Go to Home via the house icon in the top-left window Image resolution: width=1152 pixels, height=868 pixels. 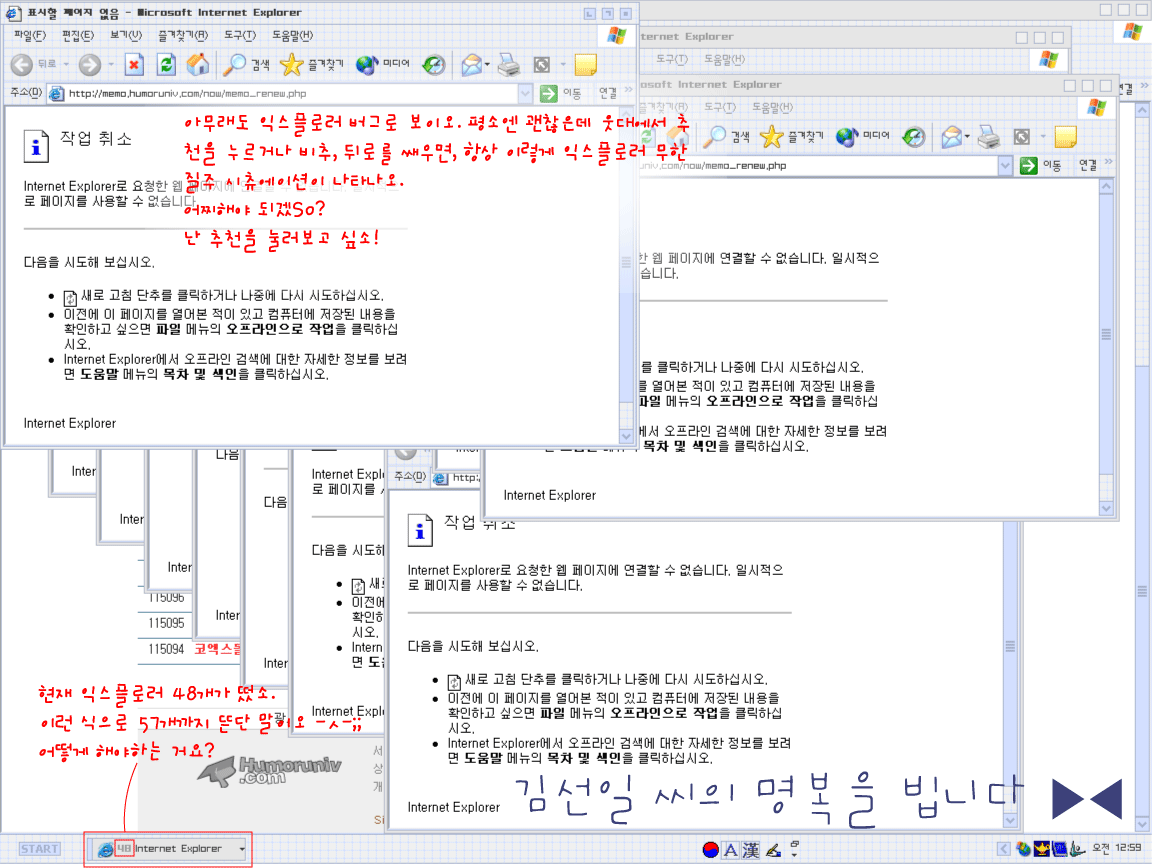[198, 65]
